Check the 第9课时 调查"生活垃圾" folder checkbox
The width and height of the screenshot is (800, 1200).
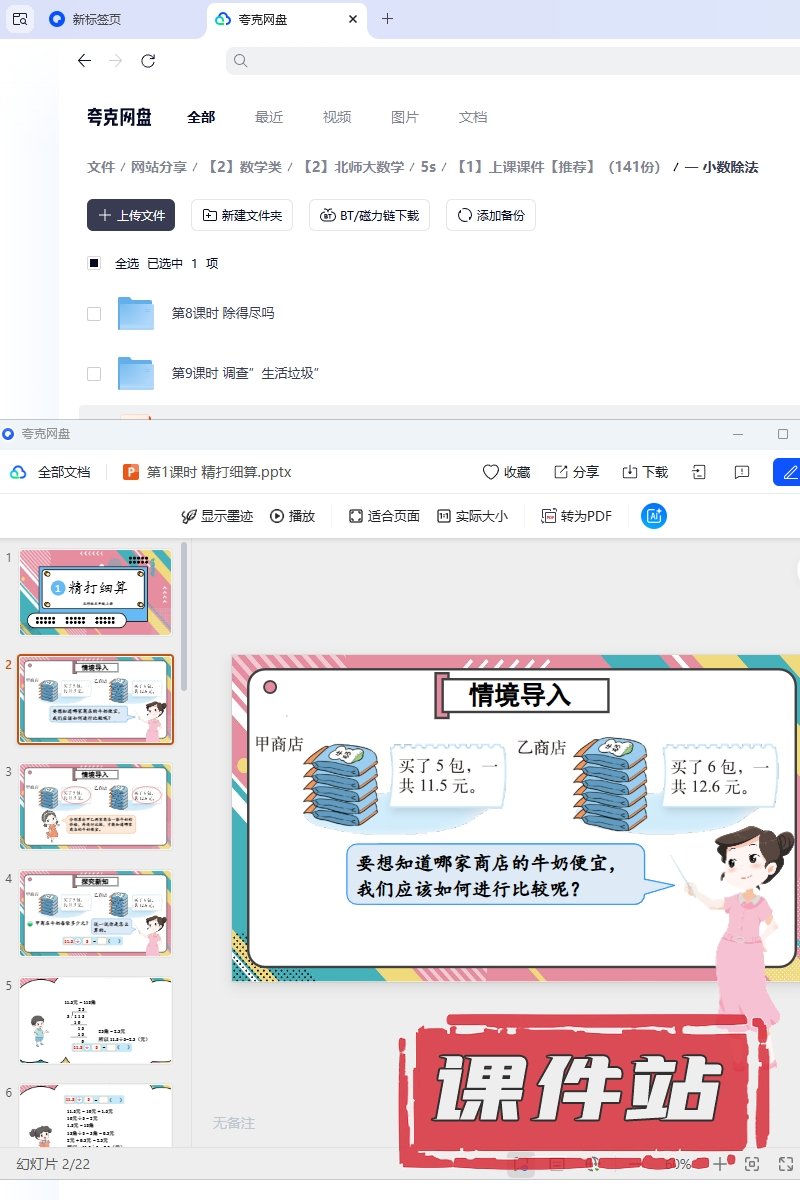[94, 374]
